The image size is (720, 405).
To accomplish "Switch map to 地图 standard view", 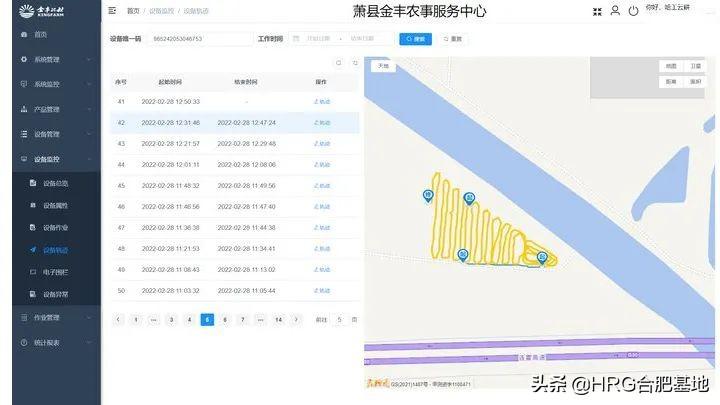I will (x=671, y=66).
